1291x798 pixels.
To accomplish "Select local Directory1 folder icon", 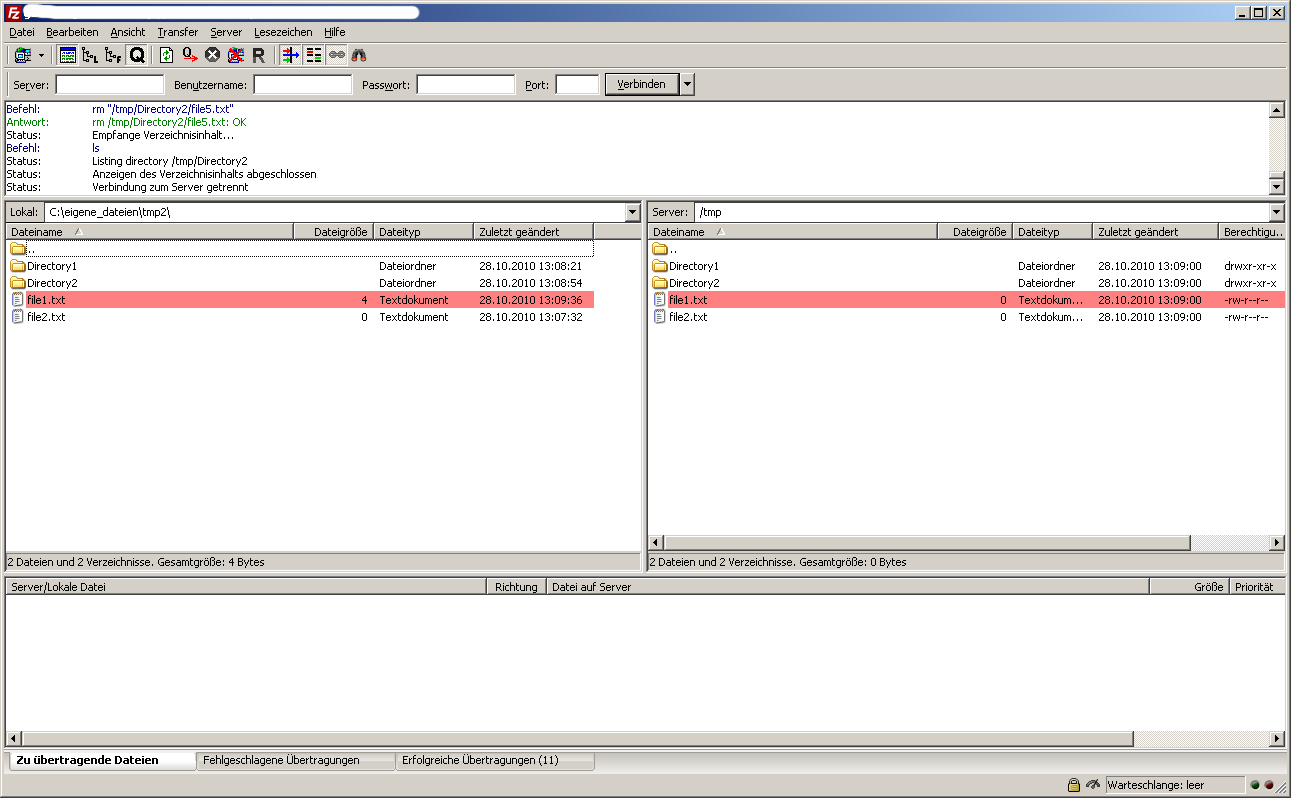I will pos(18,266).
